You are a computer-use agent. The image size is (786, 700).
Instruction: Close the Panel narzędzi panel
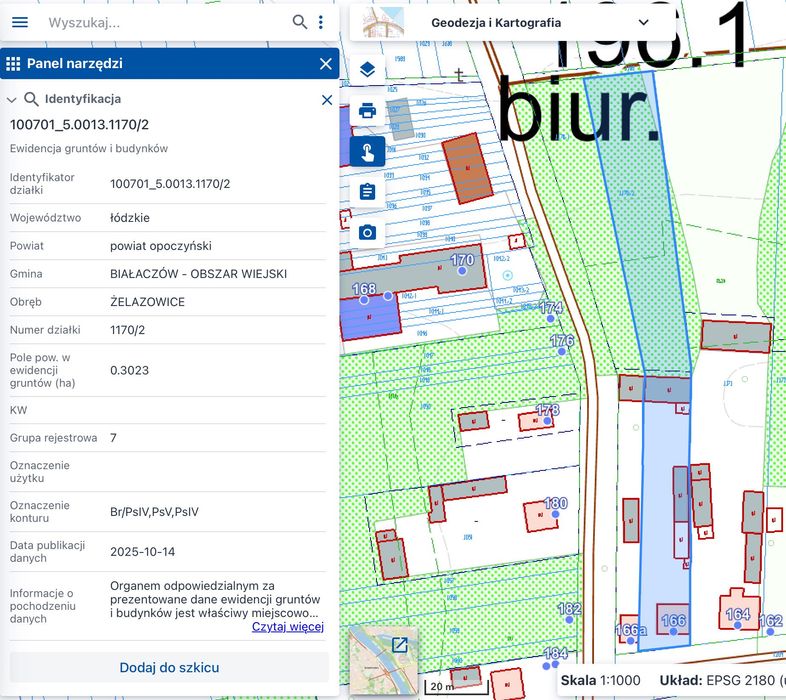tap(325, 64)
